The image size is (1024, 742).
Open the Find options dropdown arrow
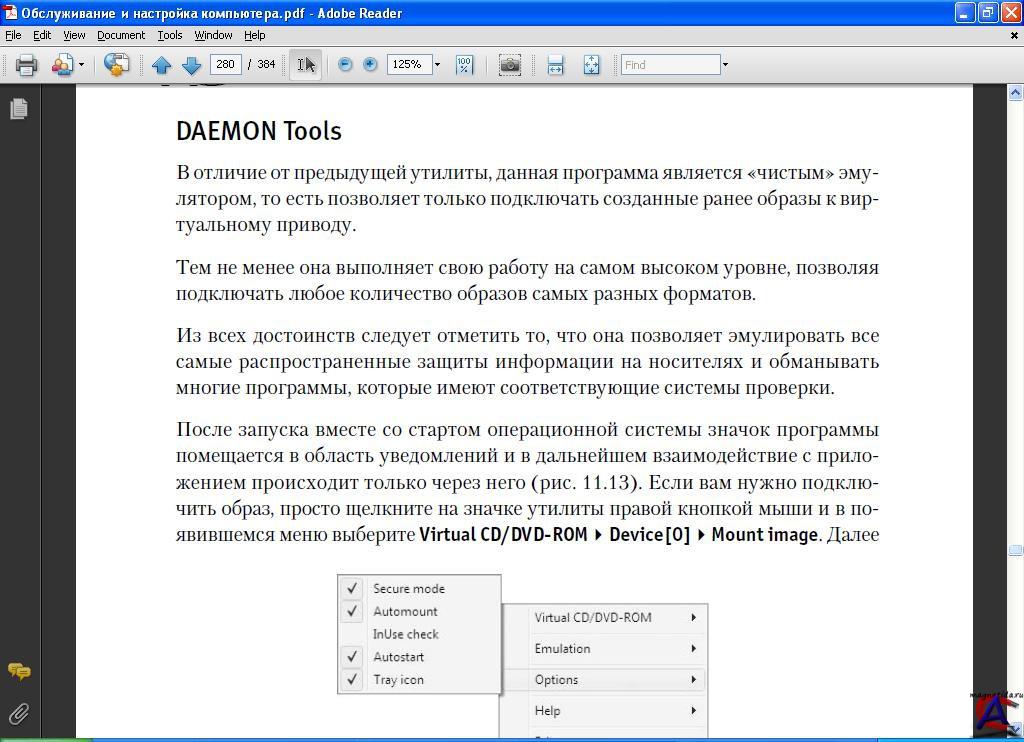[725, 65]
